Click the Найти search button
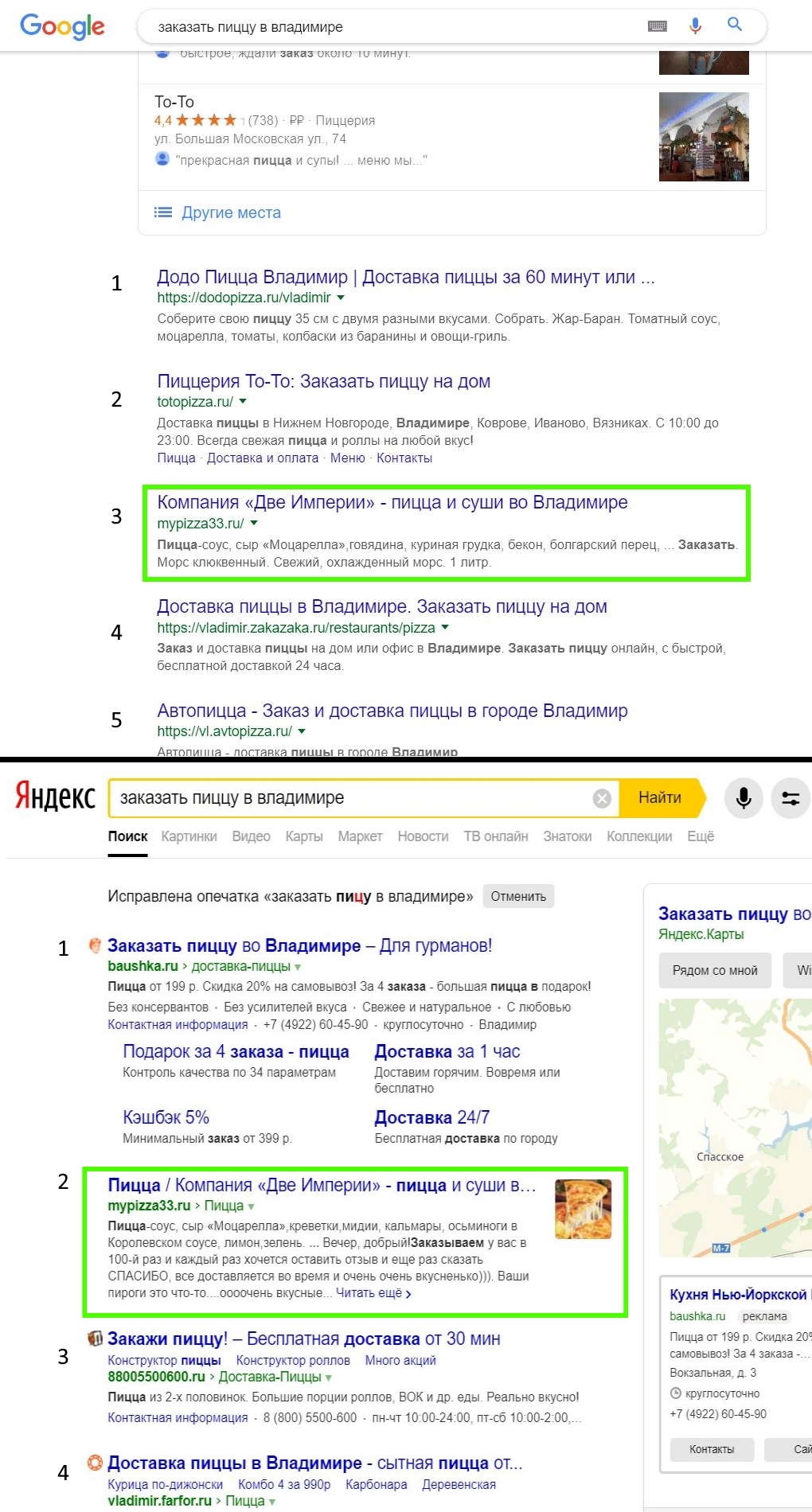Viewport: 812px width, 1512px height. 660,798
